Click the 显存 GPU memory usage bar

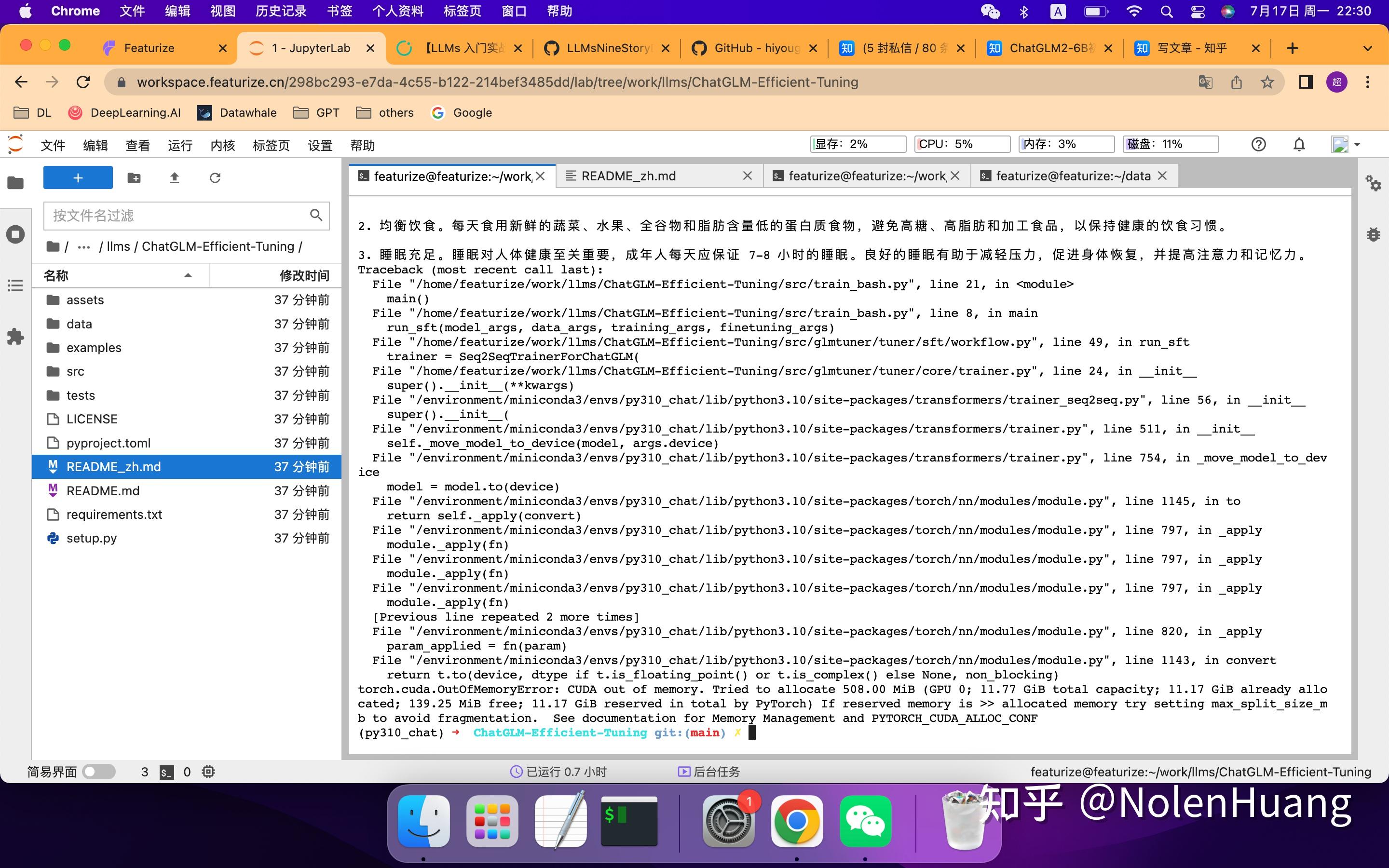coord(858,144)
